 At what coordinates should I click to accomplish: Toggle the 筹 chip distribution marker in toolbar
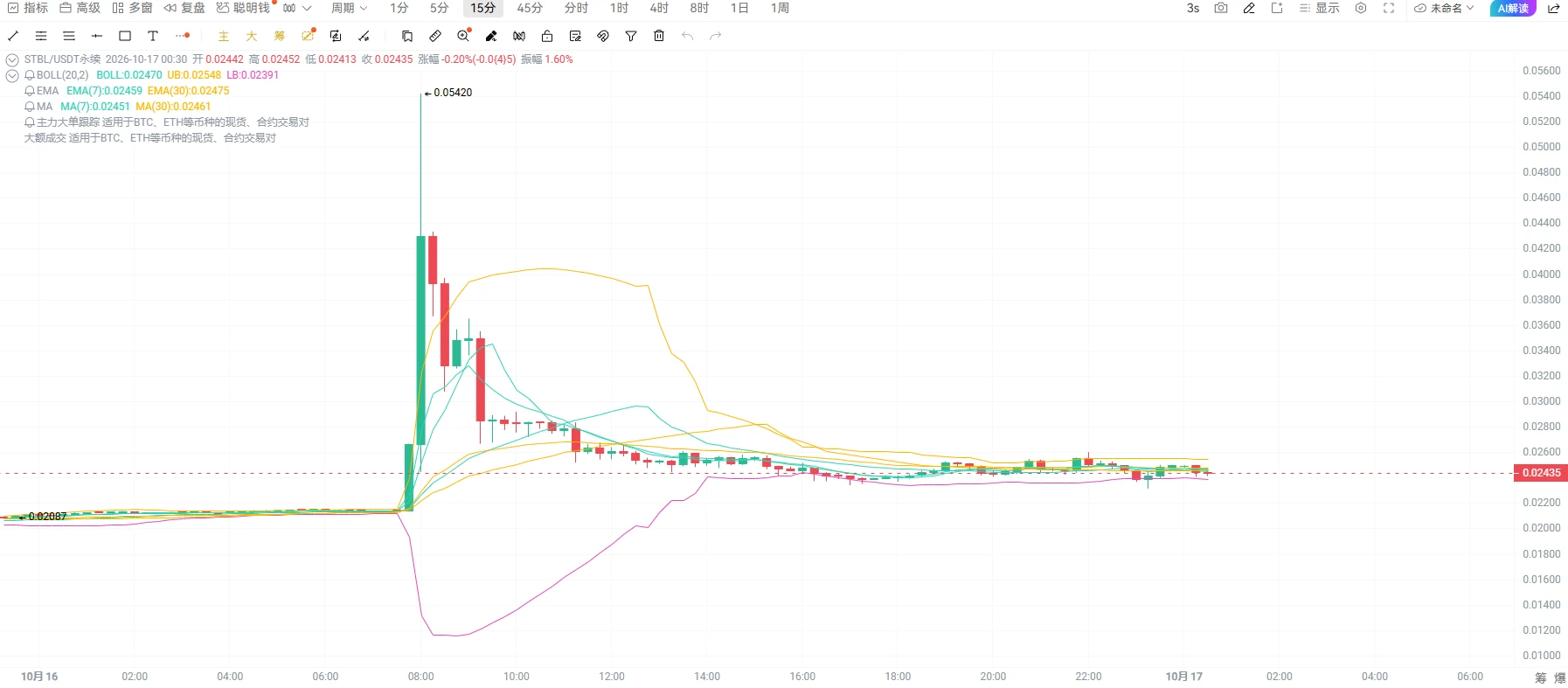280,36
